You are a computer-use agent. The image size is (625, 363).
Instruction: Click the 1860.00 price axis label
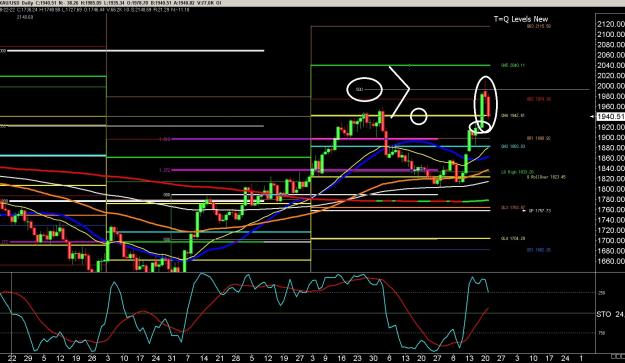tap(611, 158)
